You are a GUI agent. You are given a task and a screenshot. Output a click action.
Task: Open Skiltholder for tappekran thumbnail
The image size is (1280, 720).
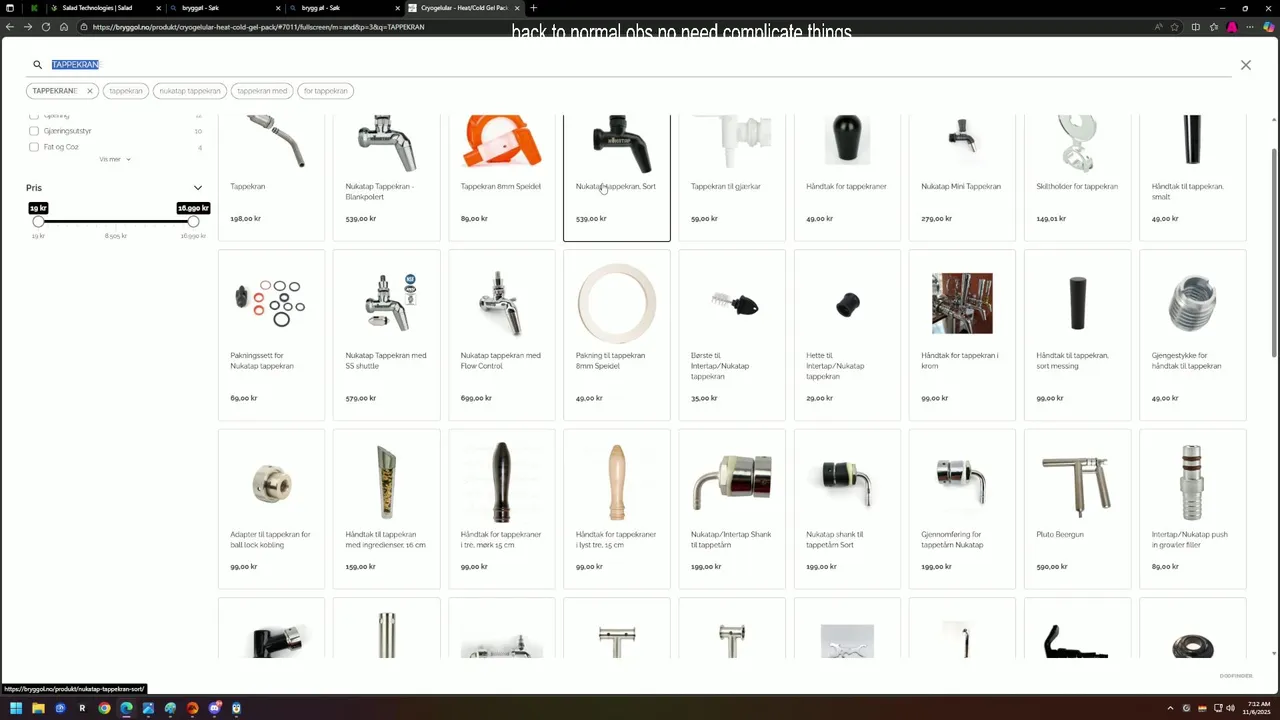[1077, 143]
